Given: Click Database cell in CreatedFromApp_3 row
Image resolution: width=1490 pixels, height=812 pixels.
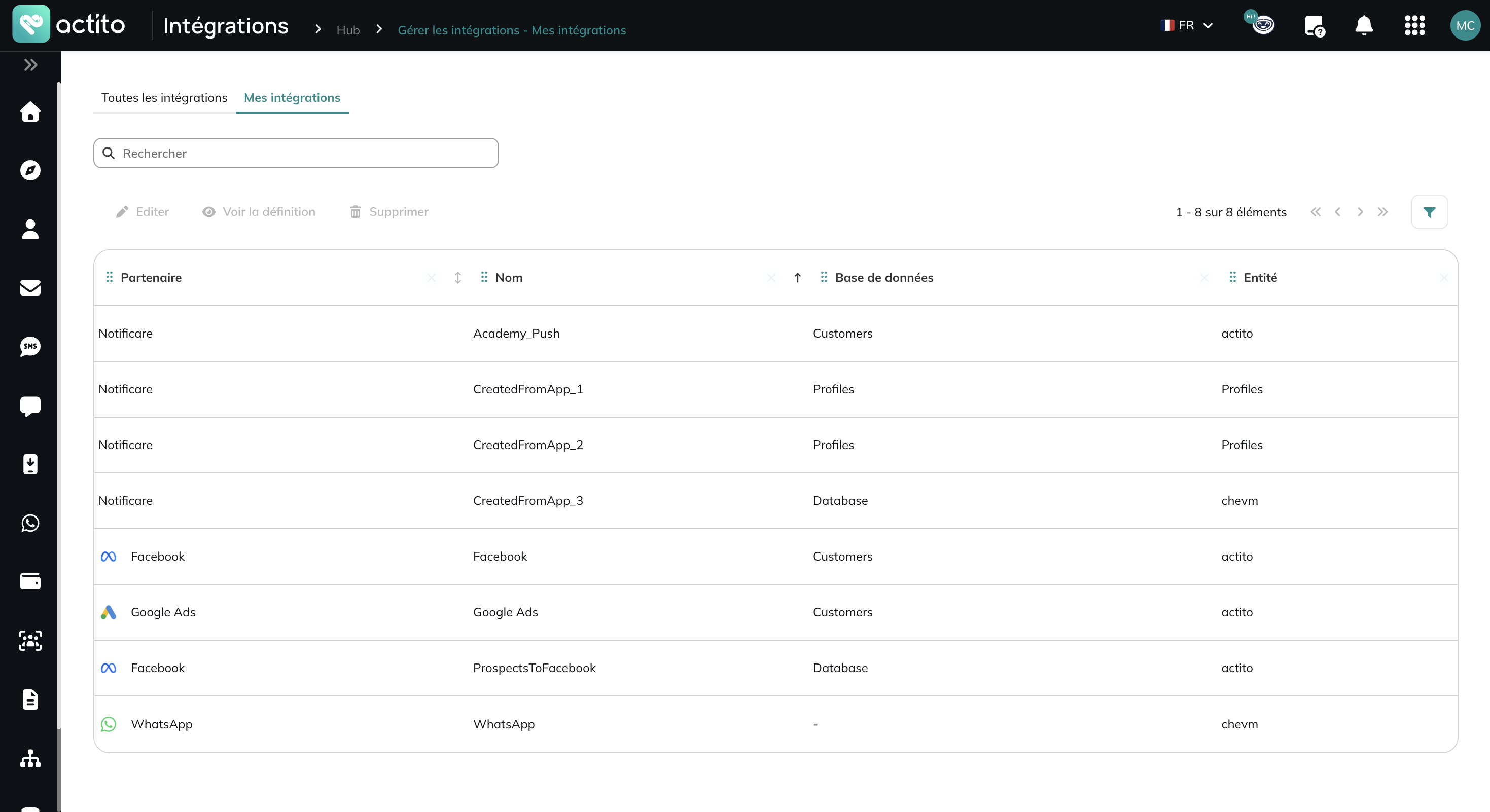Looking at the screenshot, I should pos(840,501).
